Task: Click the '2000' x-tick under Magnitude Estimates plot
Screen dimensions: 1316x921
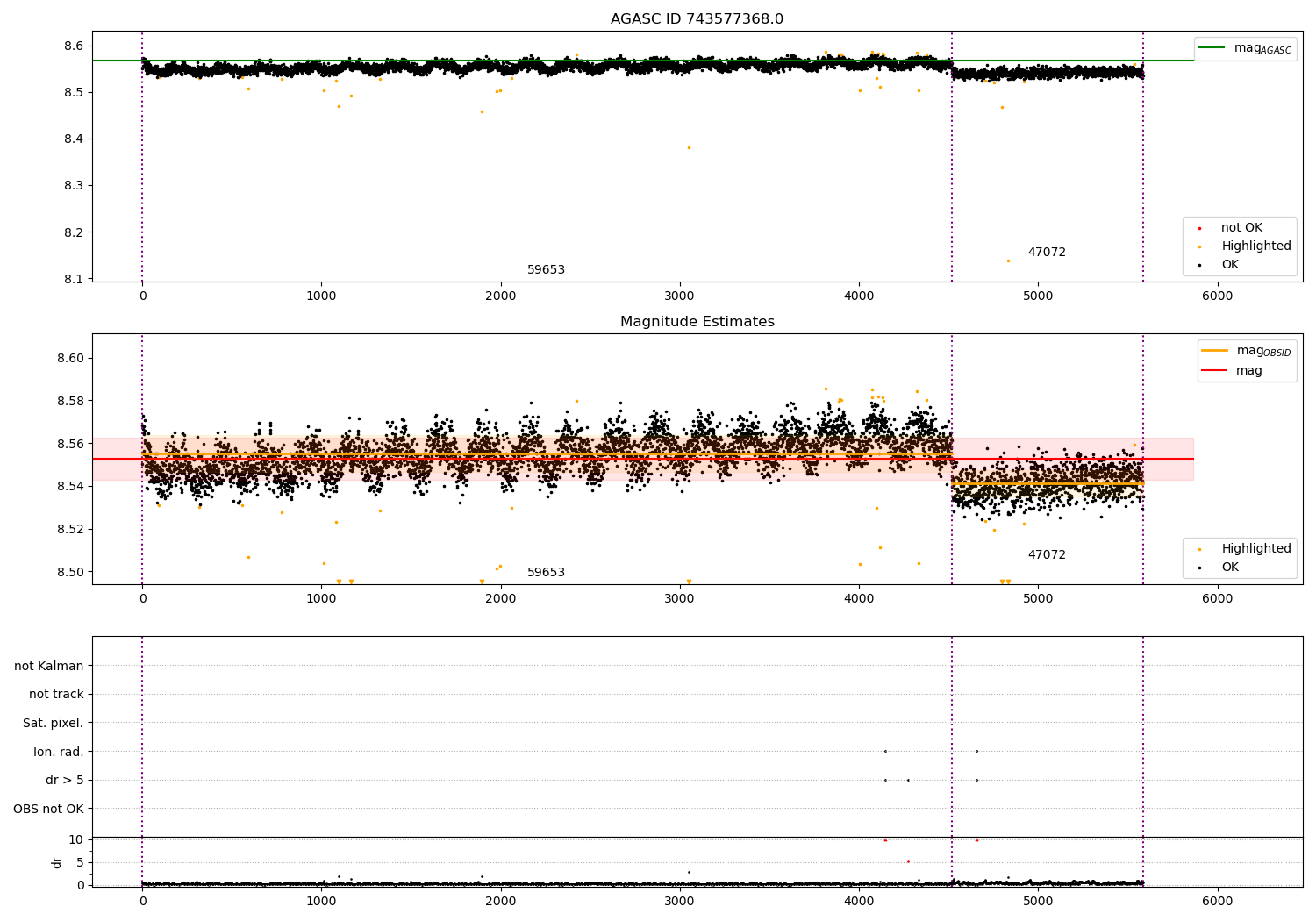Action: coord(501,599)
